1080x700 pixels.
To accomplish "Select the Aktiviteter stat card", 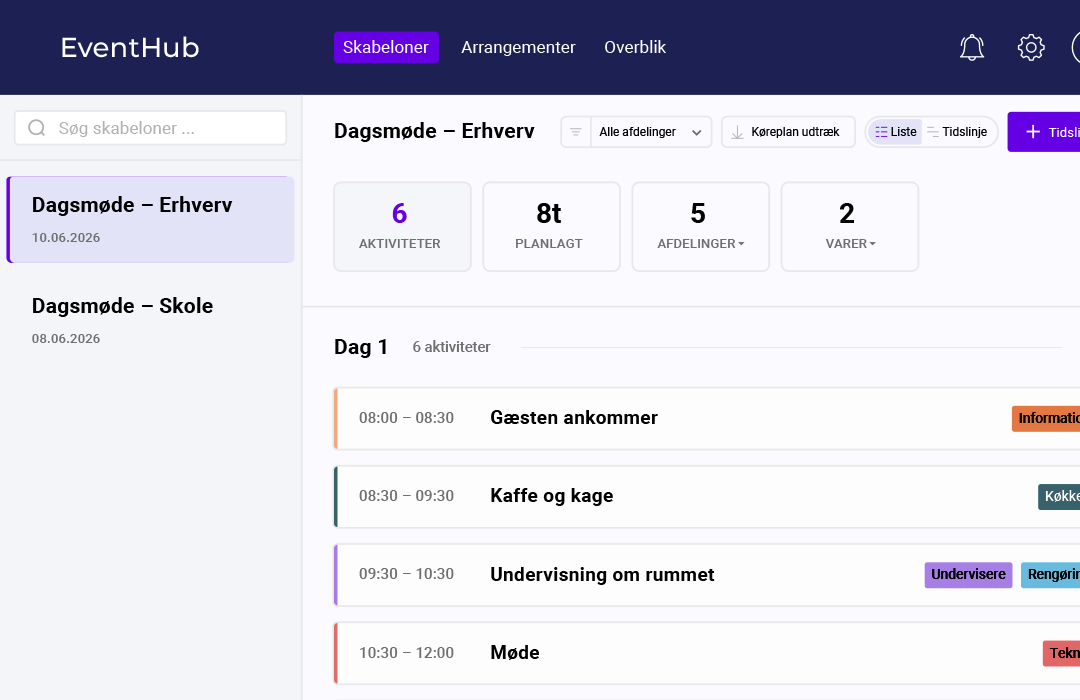I will pos(402,227).
